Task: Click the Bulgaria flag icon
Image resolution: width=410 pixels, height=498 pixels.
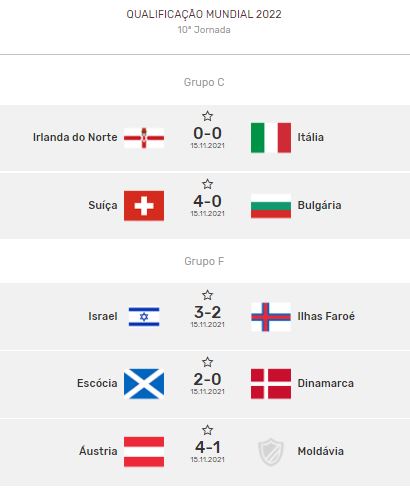Action: click(x=271, y=206)
